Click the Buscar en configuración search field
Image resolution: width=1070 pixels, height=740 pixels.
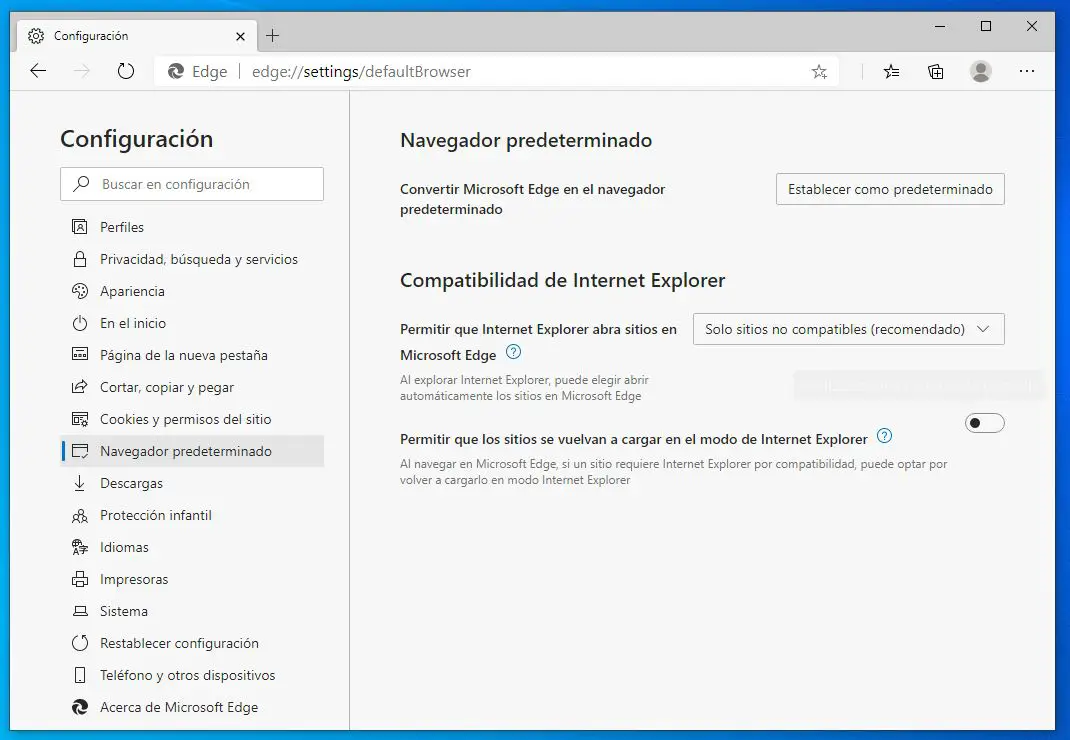click(x=192, y=184)
